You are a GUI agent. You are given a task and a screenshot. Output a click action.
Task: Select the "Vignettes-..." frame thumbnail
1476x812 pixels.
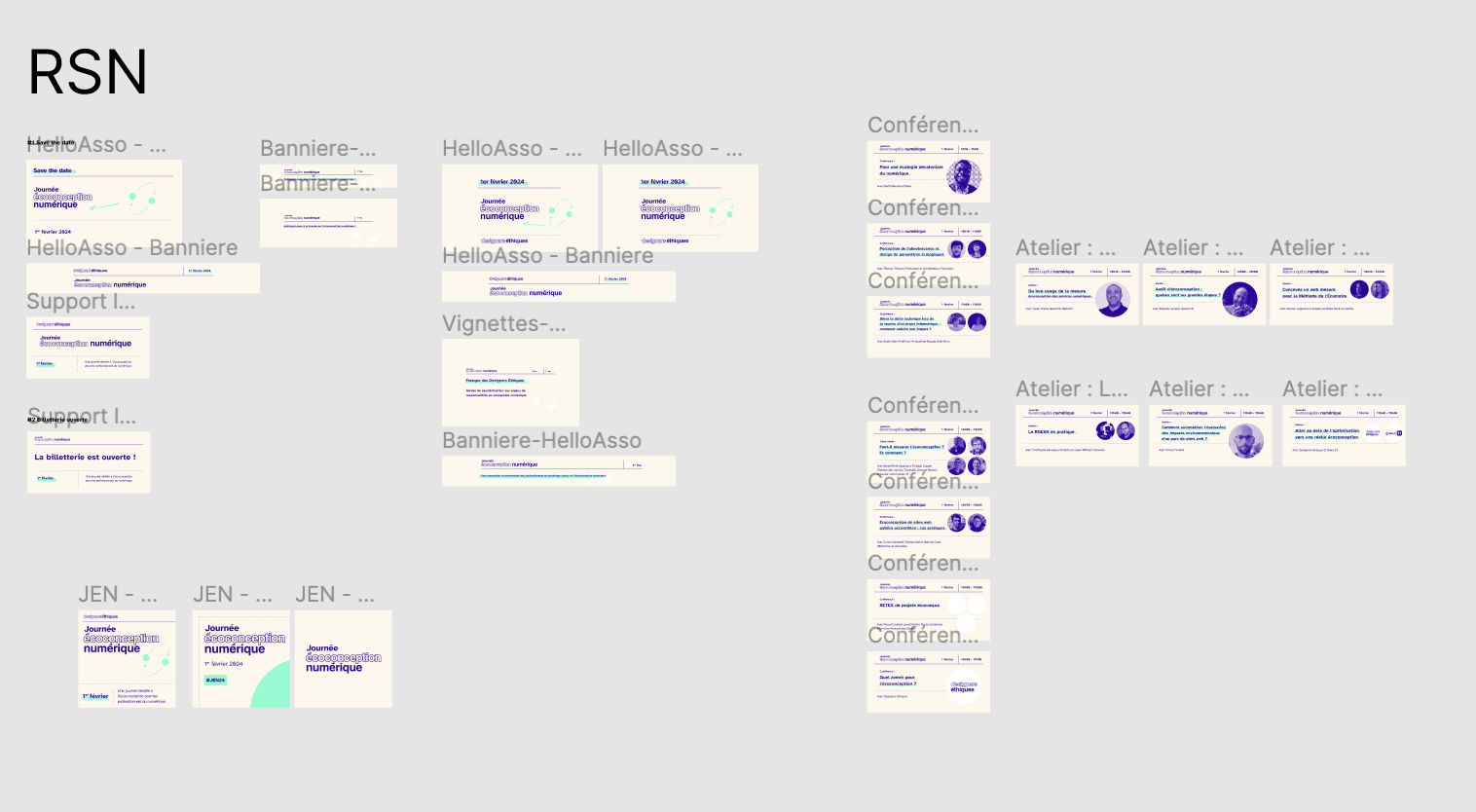click(510, 382)
